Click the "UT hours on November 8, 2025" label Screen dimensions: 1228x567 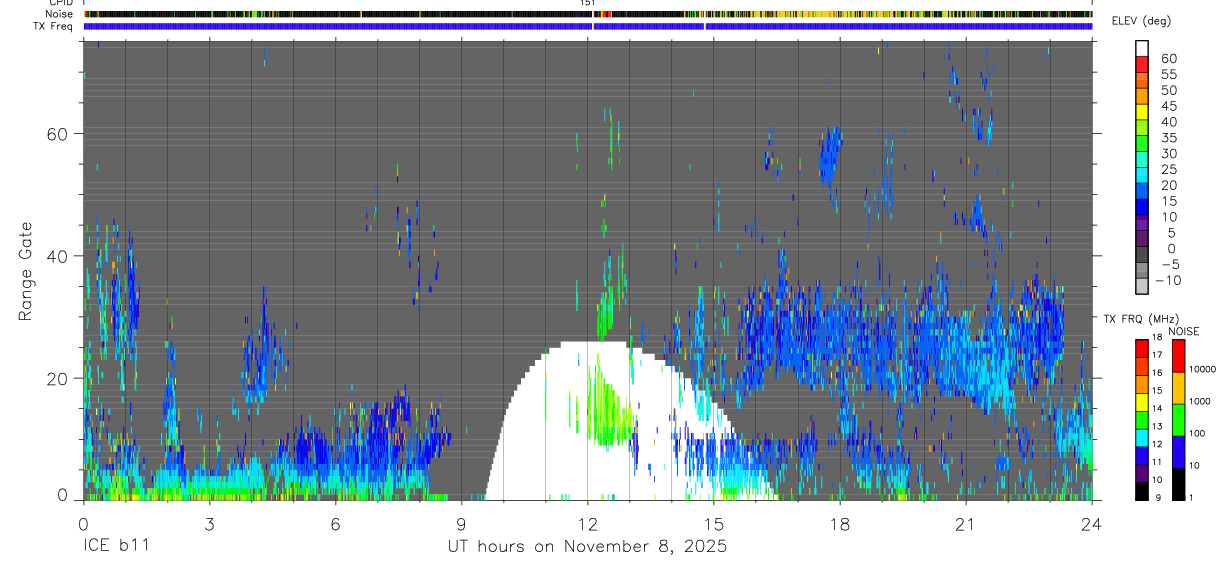pos(587,547)
